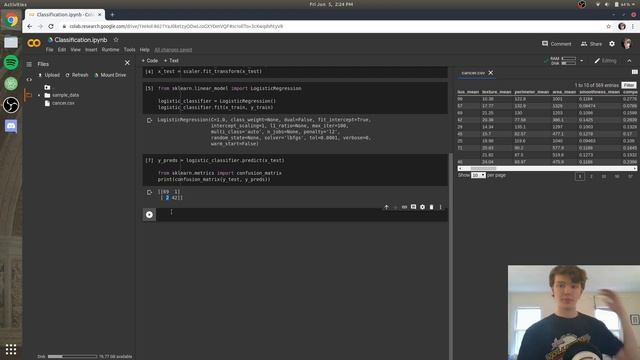Select sample_data folder in file tree
Image resolution: width=640 pixels, height=360 pixels.
tap(65, 95)
